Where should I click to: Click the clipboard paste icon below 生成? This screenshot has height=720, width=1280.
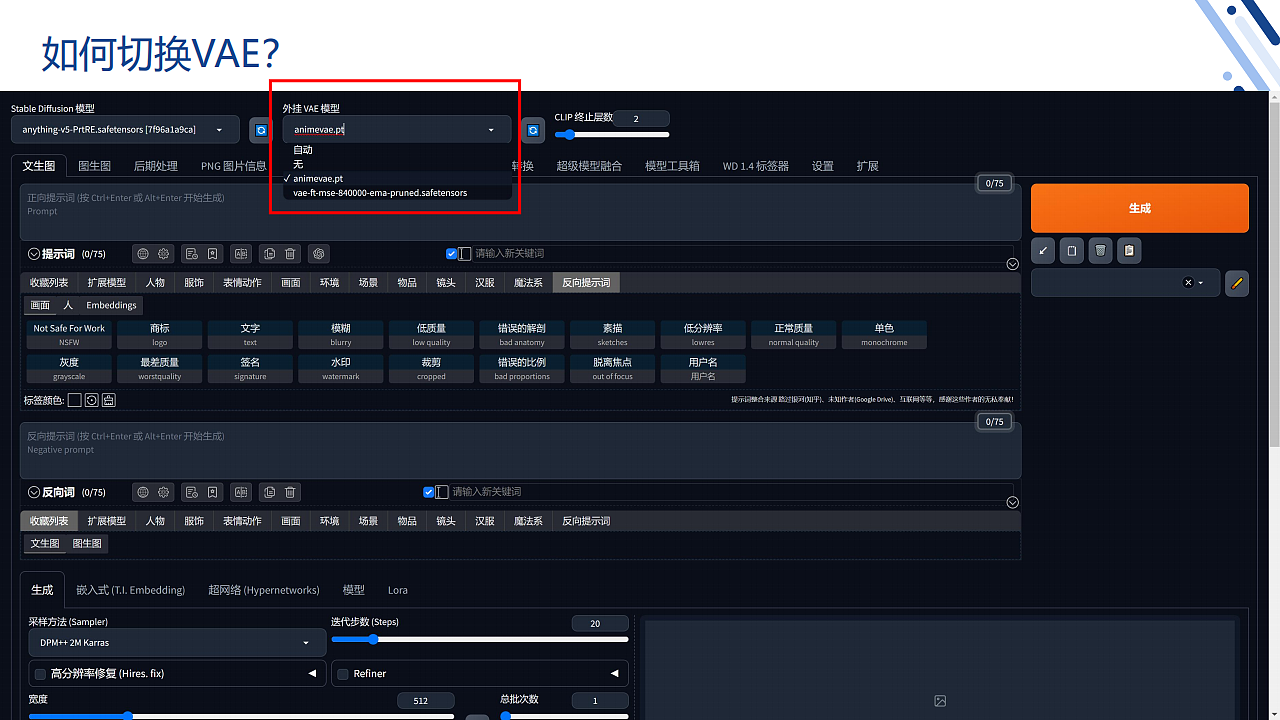(1129, 251)
